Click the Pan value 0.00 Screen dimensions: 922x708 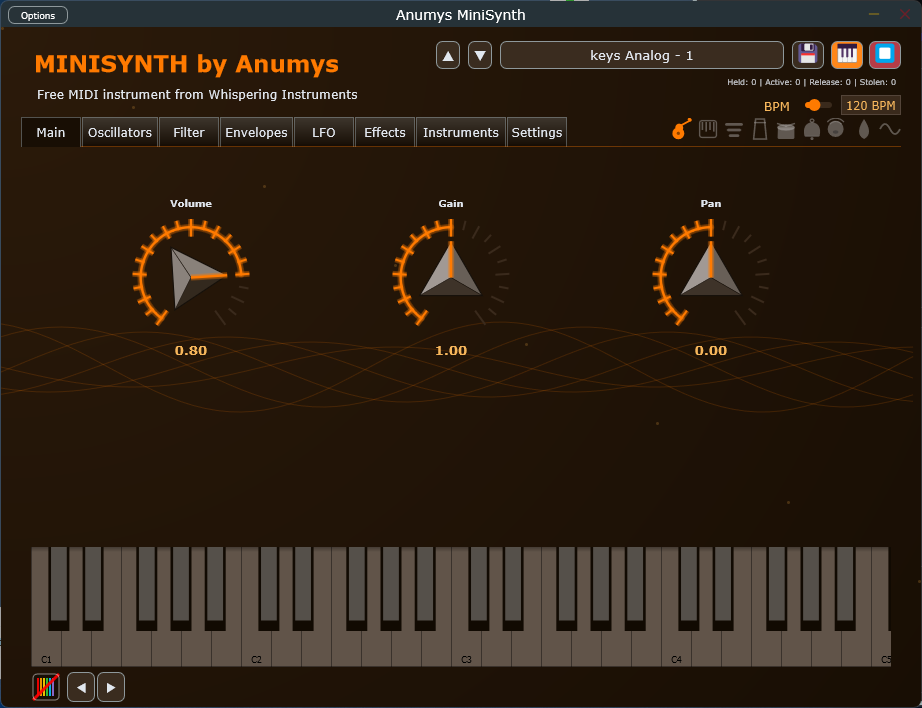tap(711, 350)
